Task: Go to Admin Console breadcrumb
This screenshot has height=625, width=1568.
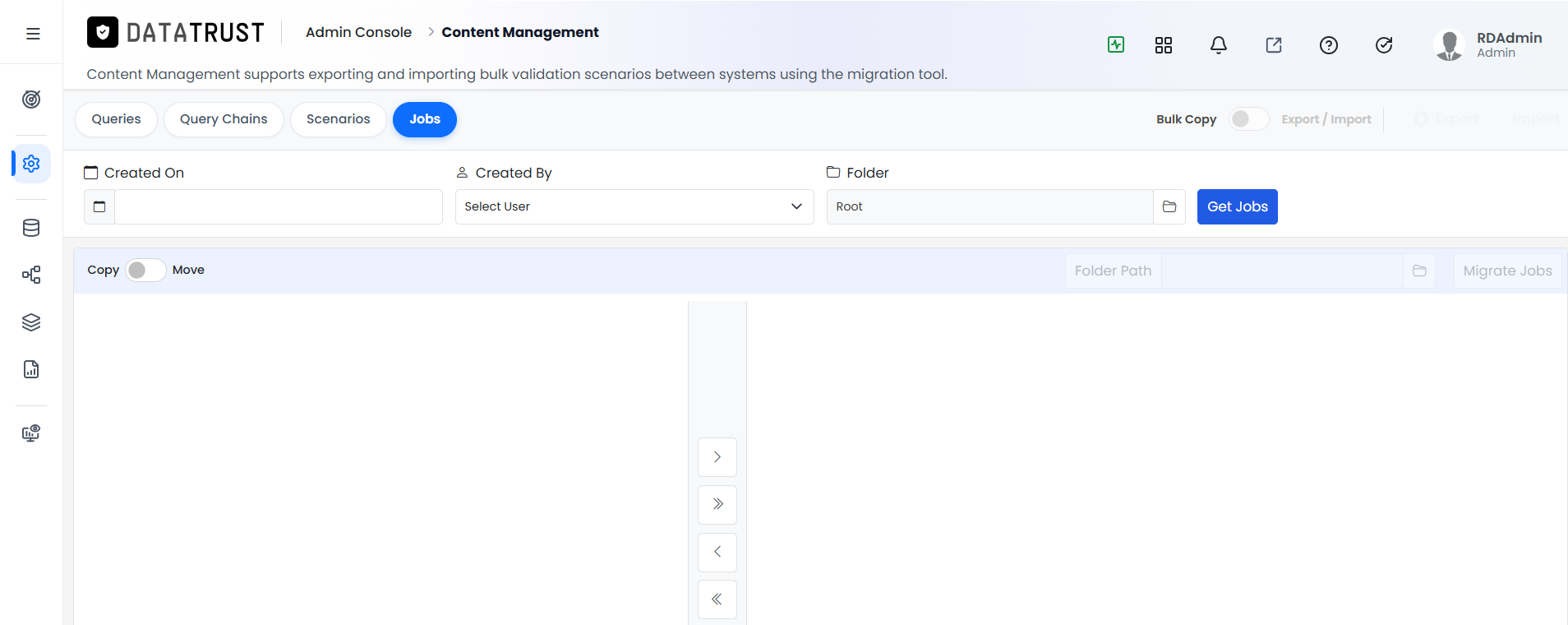Action: pos(358,32)
